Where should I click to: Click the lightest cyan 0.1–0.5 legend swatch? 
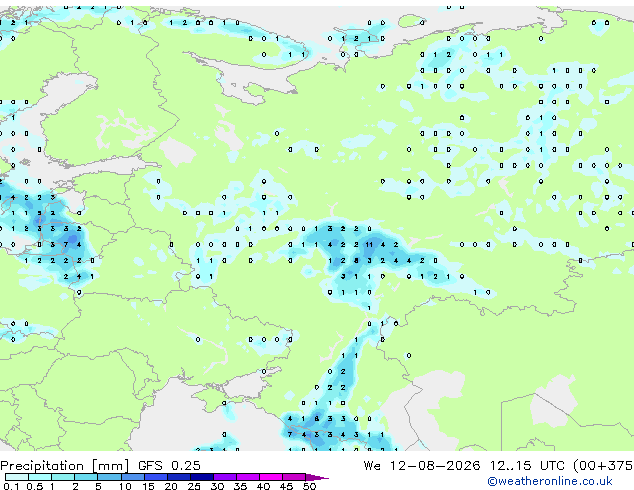pos(17,477)
